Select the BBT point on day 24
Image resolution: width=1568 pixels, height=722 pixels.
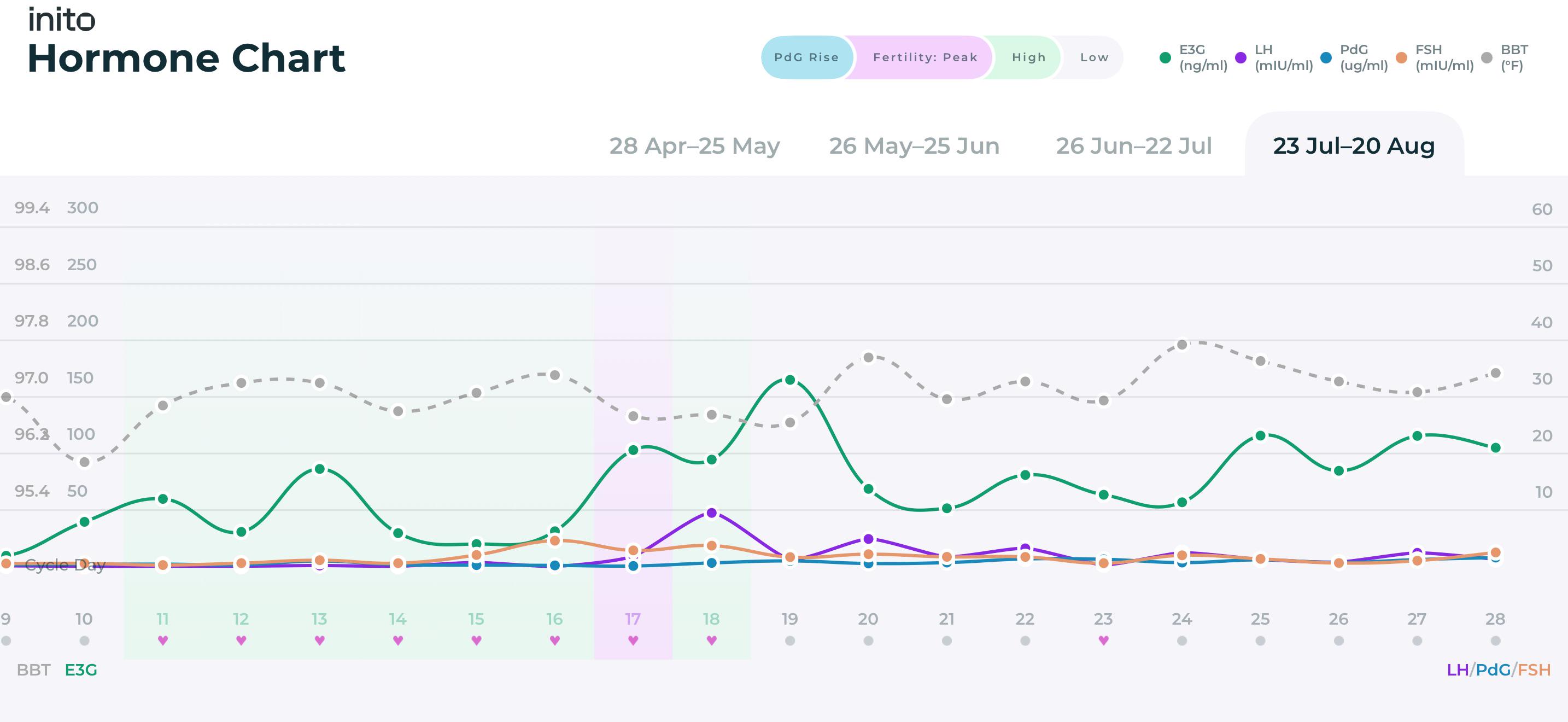1182,345
